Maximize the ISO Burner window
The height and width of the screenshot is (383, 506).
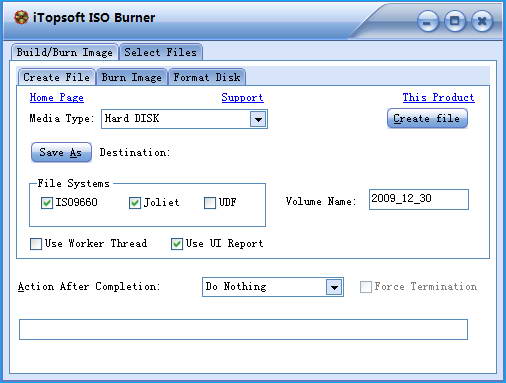pos(455,21)
